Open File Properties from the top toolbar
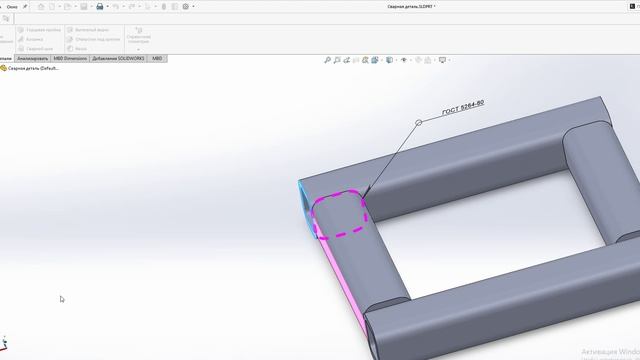 [x=175, y=7]
